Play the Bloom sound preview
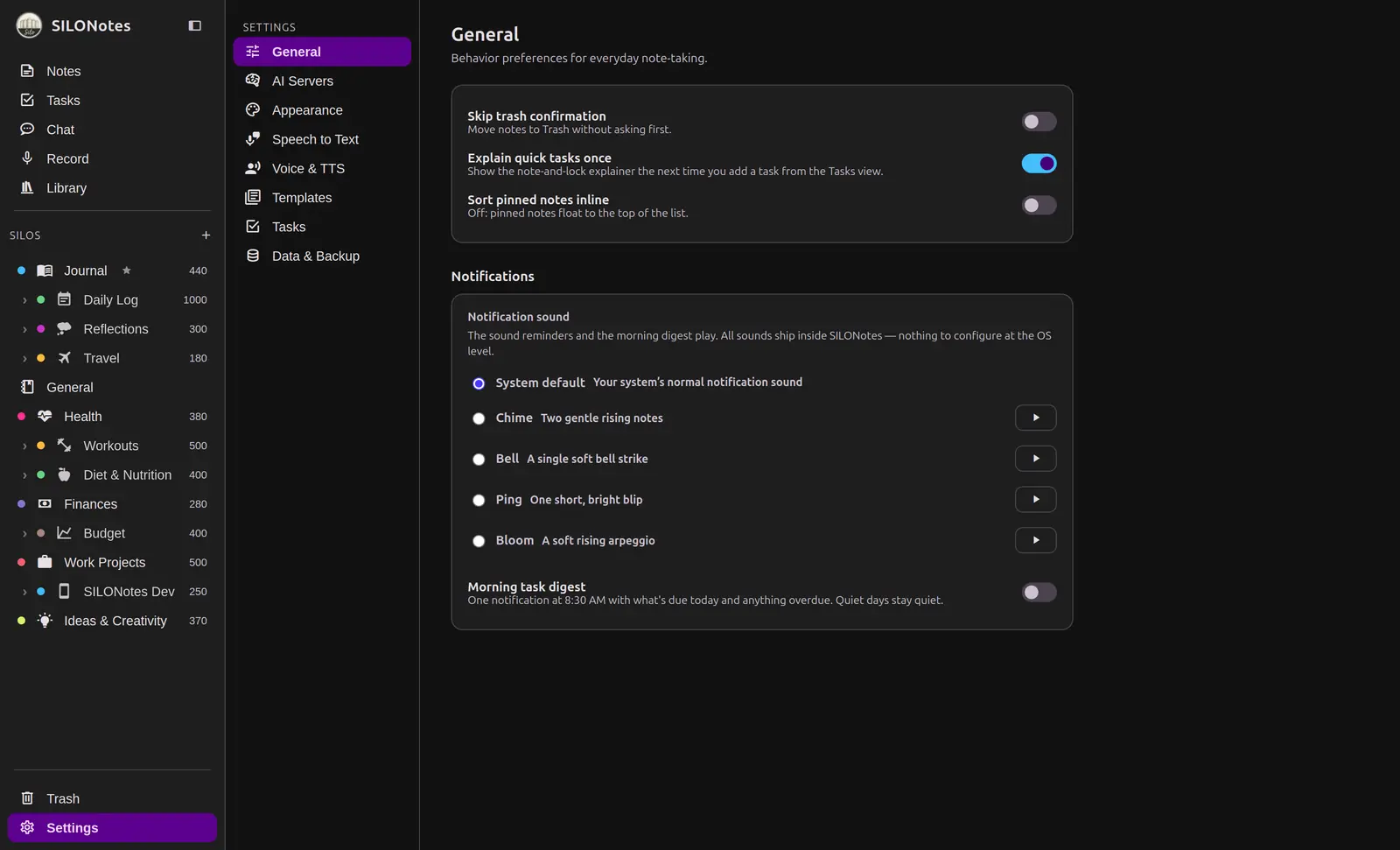Viewport: 1400px width, 850px height. point(1035,540)
